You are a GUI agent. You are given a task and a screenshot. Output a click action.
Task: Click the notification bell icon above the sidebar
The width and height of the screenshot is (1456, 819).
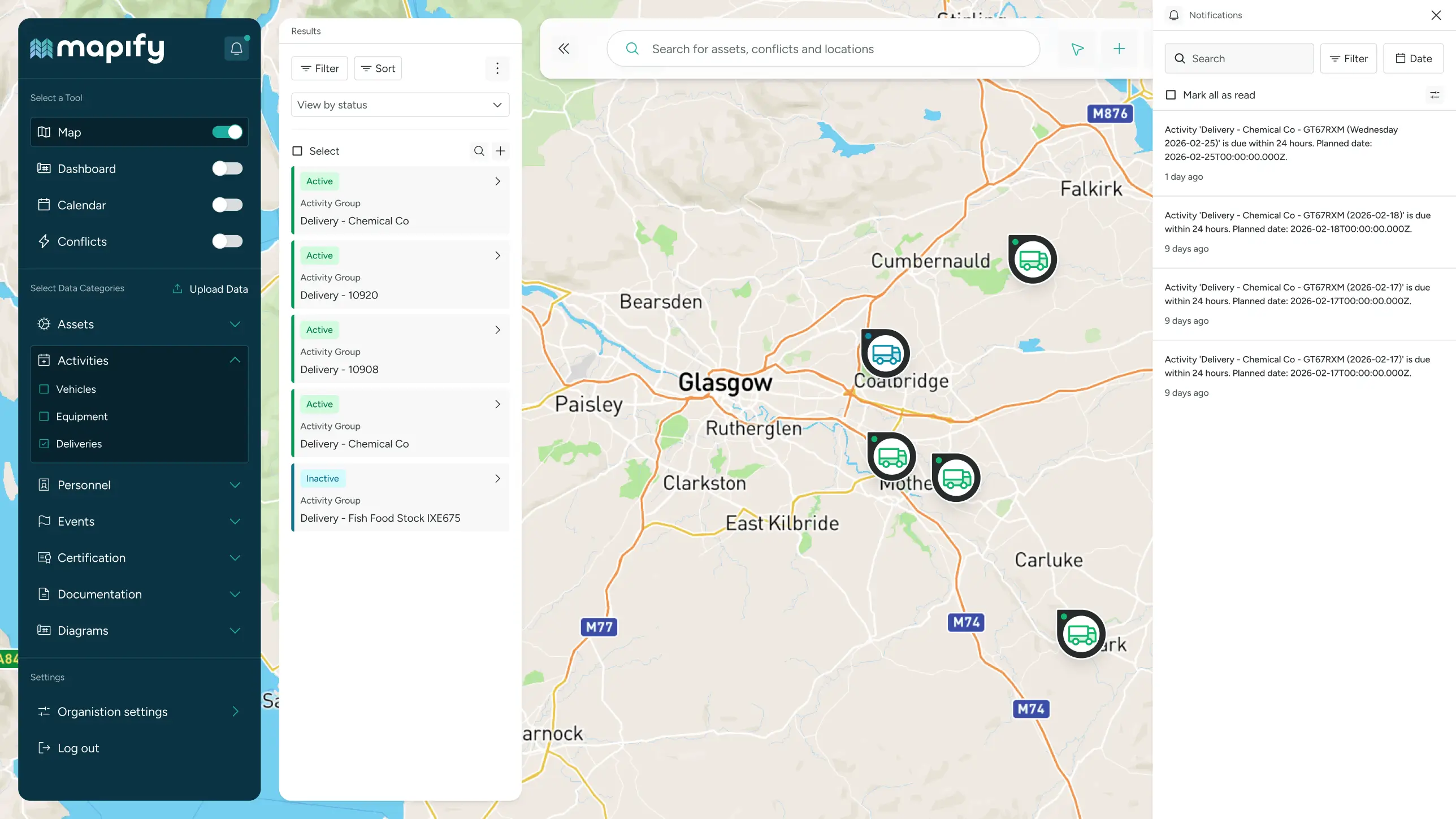point(236,48)
